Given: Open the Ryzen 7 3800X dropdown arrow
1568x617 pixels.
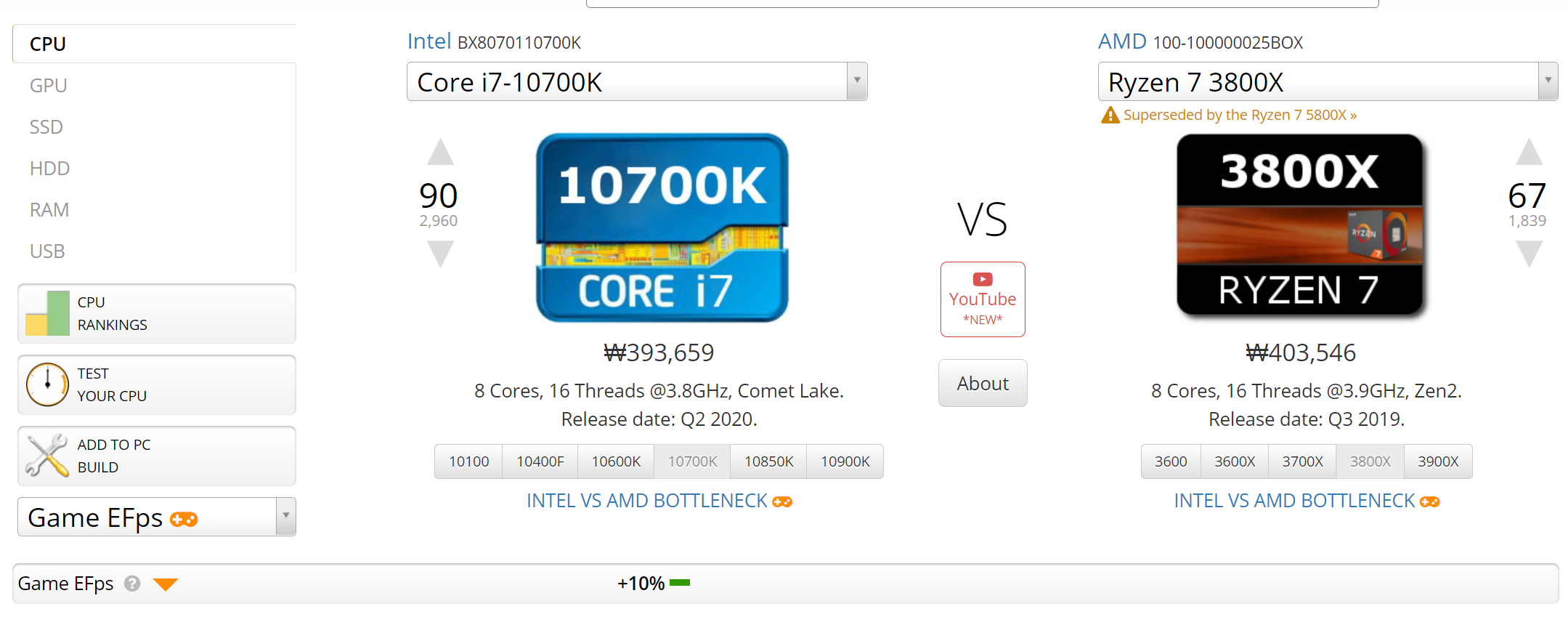Looking at the screenshot, I should (x=1548, y=81).
